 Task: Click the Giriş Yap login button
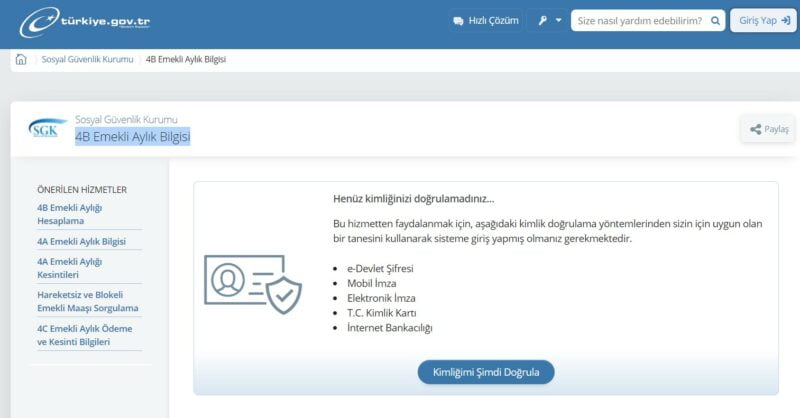[763, 20]
